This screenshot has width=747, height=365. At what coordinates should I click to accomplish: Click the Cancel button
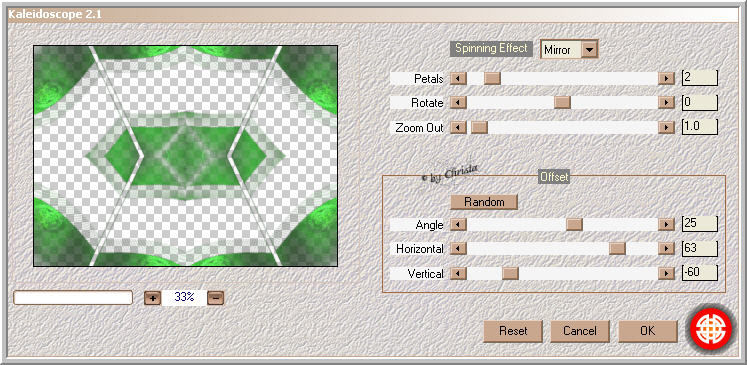580,331
